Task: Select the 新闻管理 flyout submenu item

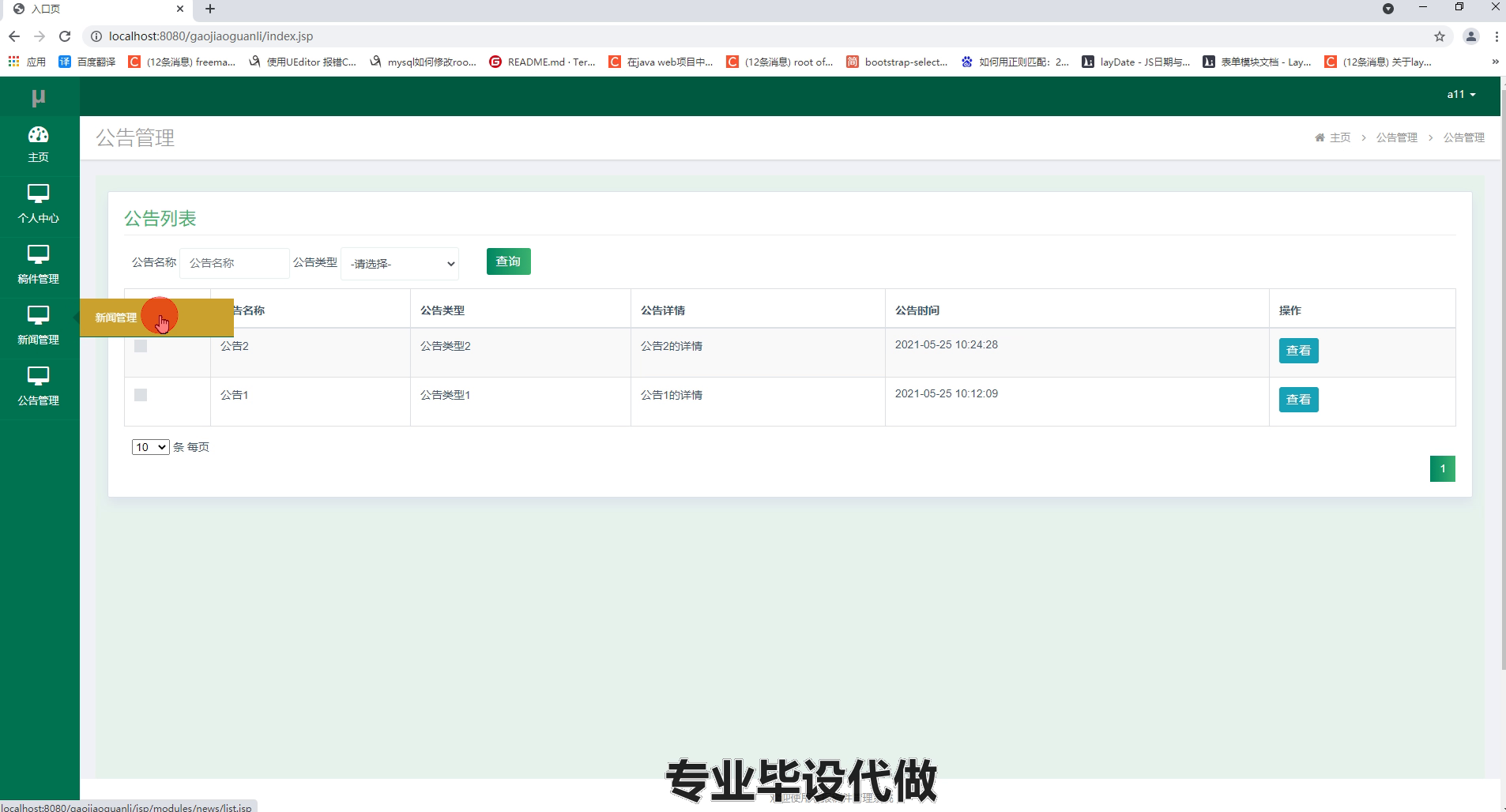Action: click(156, 318)
